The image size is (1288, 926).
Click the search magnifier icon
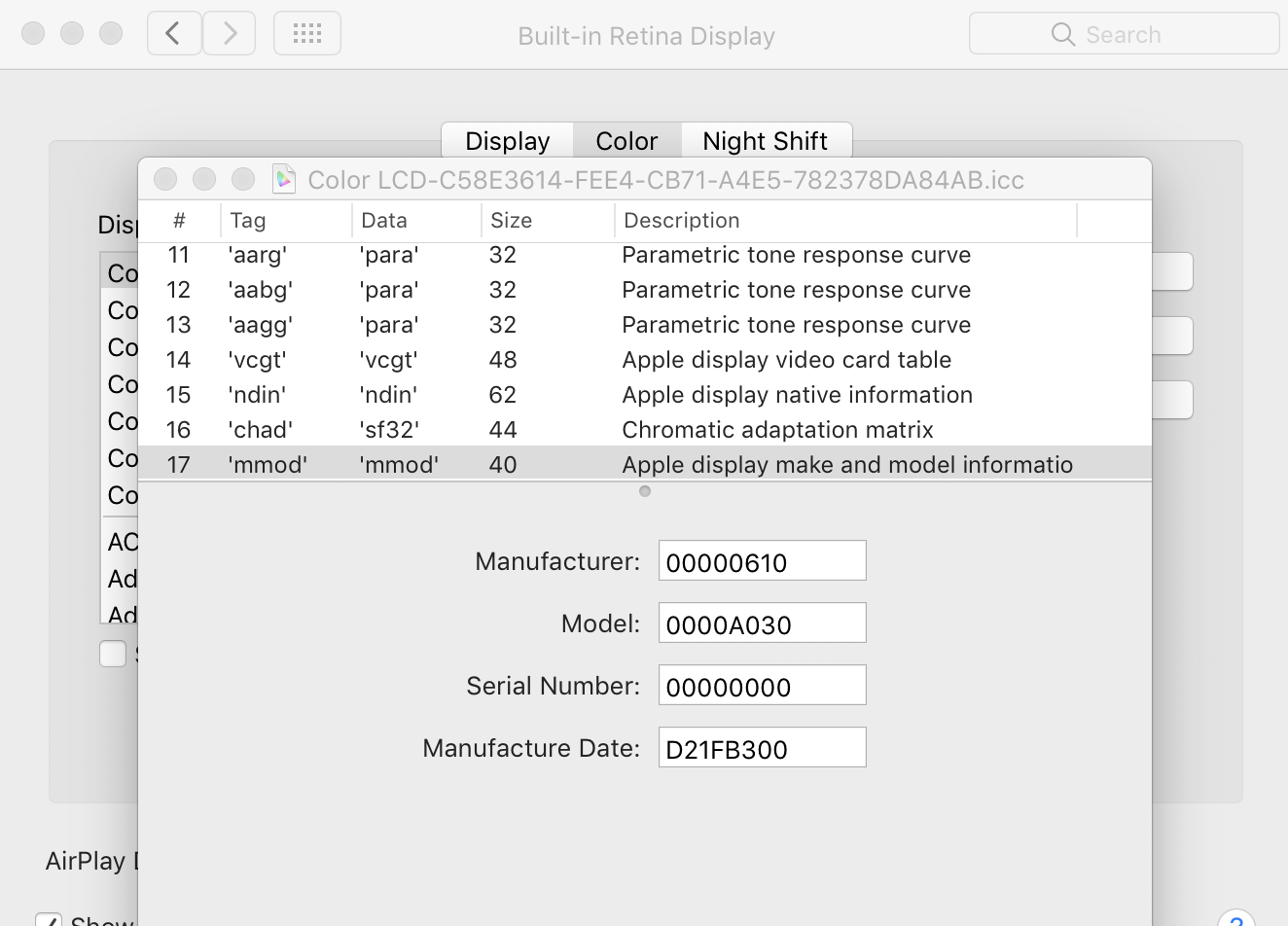(1063, 35)
